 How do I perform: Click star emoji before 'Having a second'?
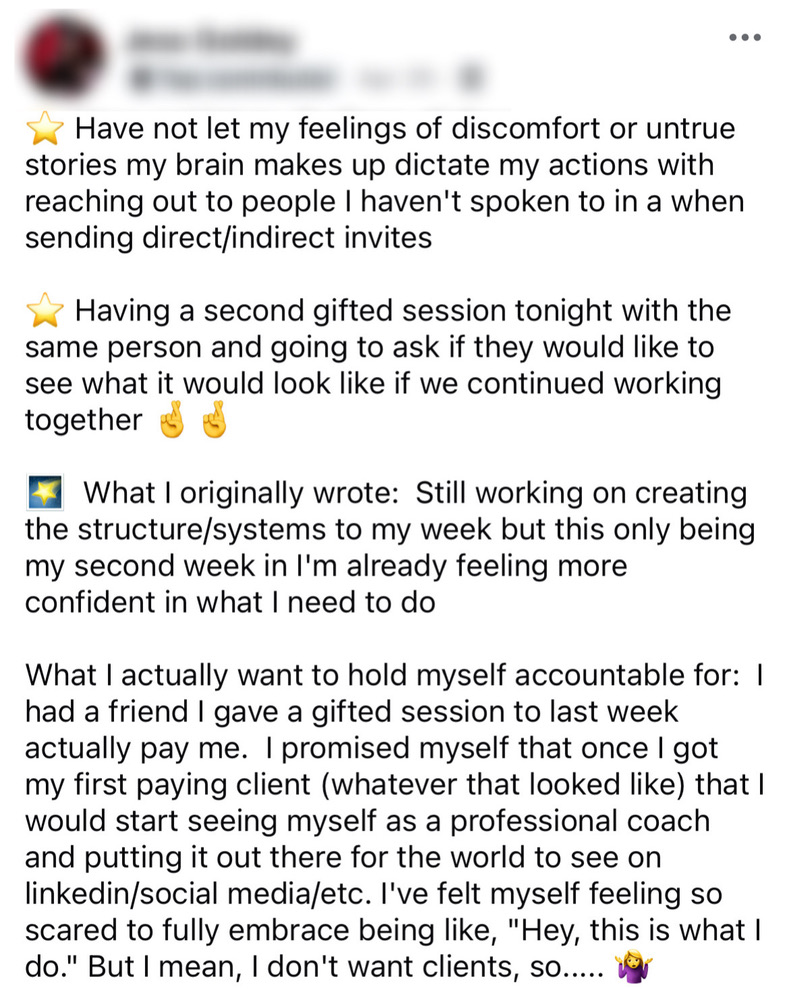tap(44, 311)
